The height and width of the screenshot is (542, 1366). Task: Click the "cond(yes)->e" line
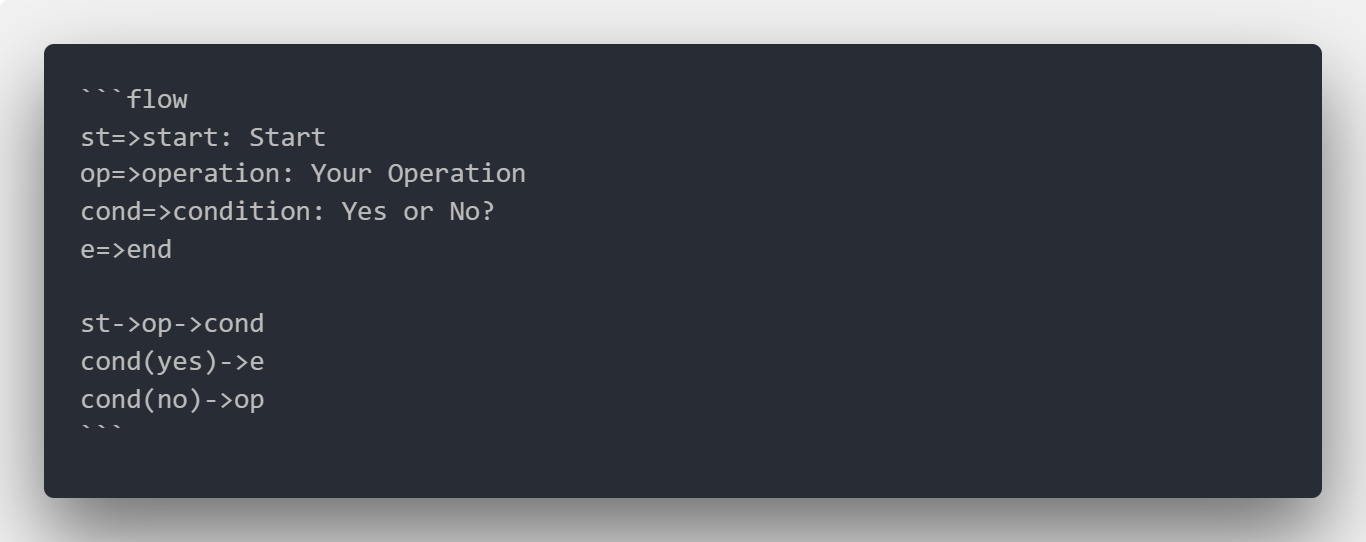[x=172, y=362]
